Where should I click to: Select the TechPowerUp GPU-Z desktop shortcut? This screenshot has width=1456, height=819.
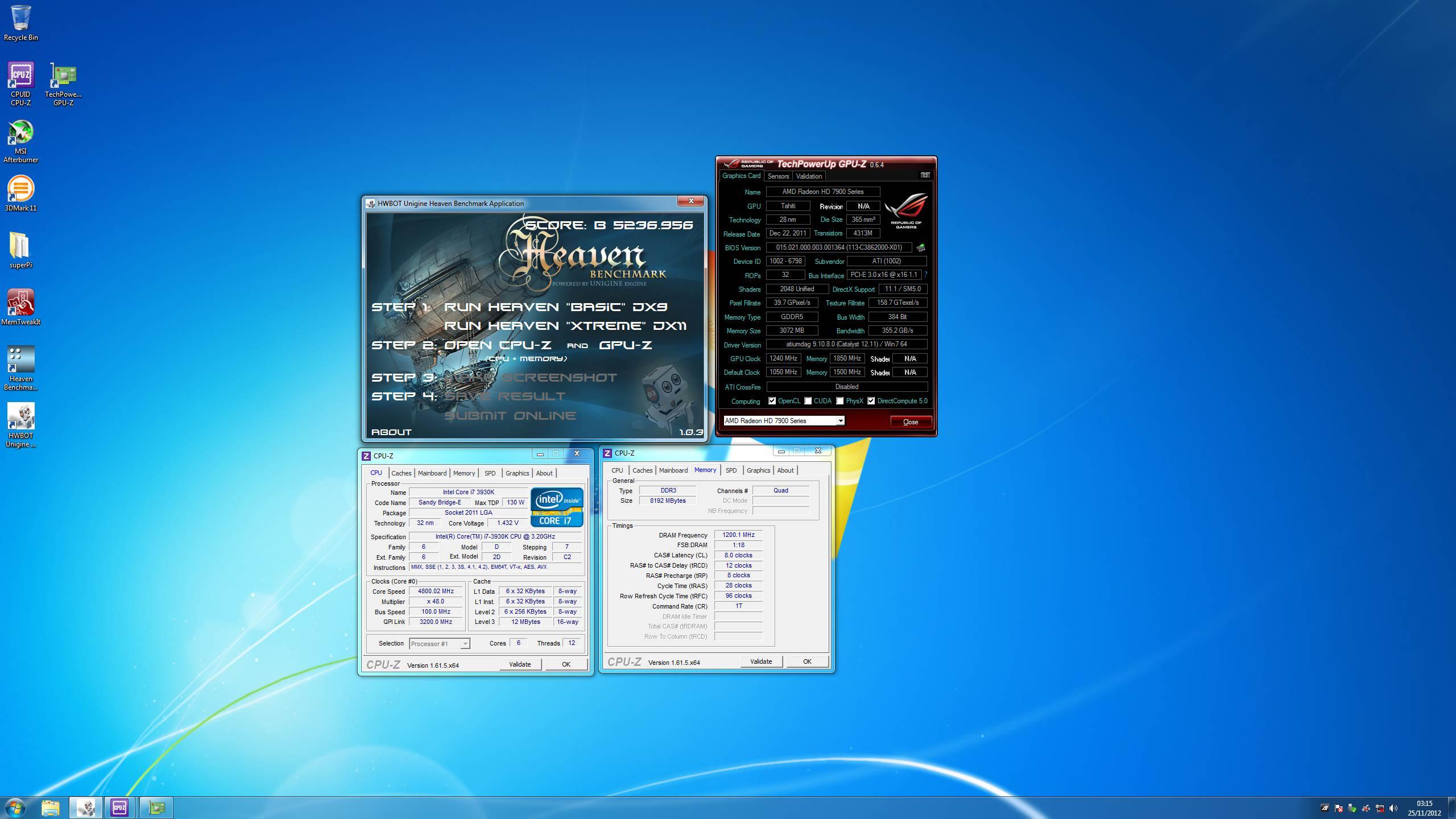(63, 84)
